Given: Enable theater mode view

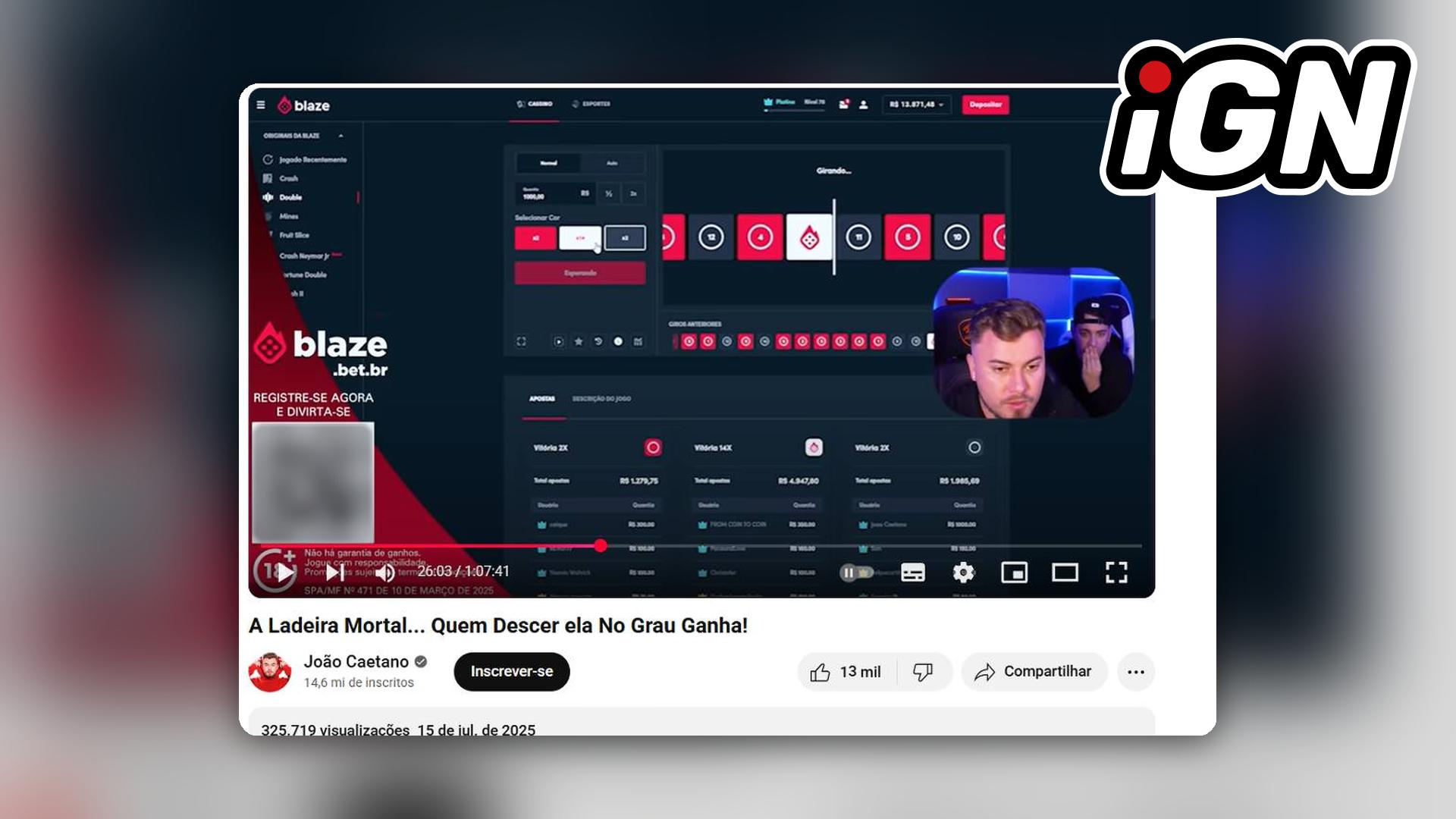Looking at the screenshot, I should (x=1065, y=573).
